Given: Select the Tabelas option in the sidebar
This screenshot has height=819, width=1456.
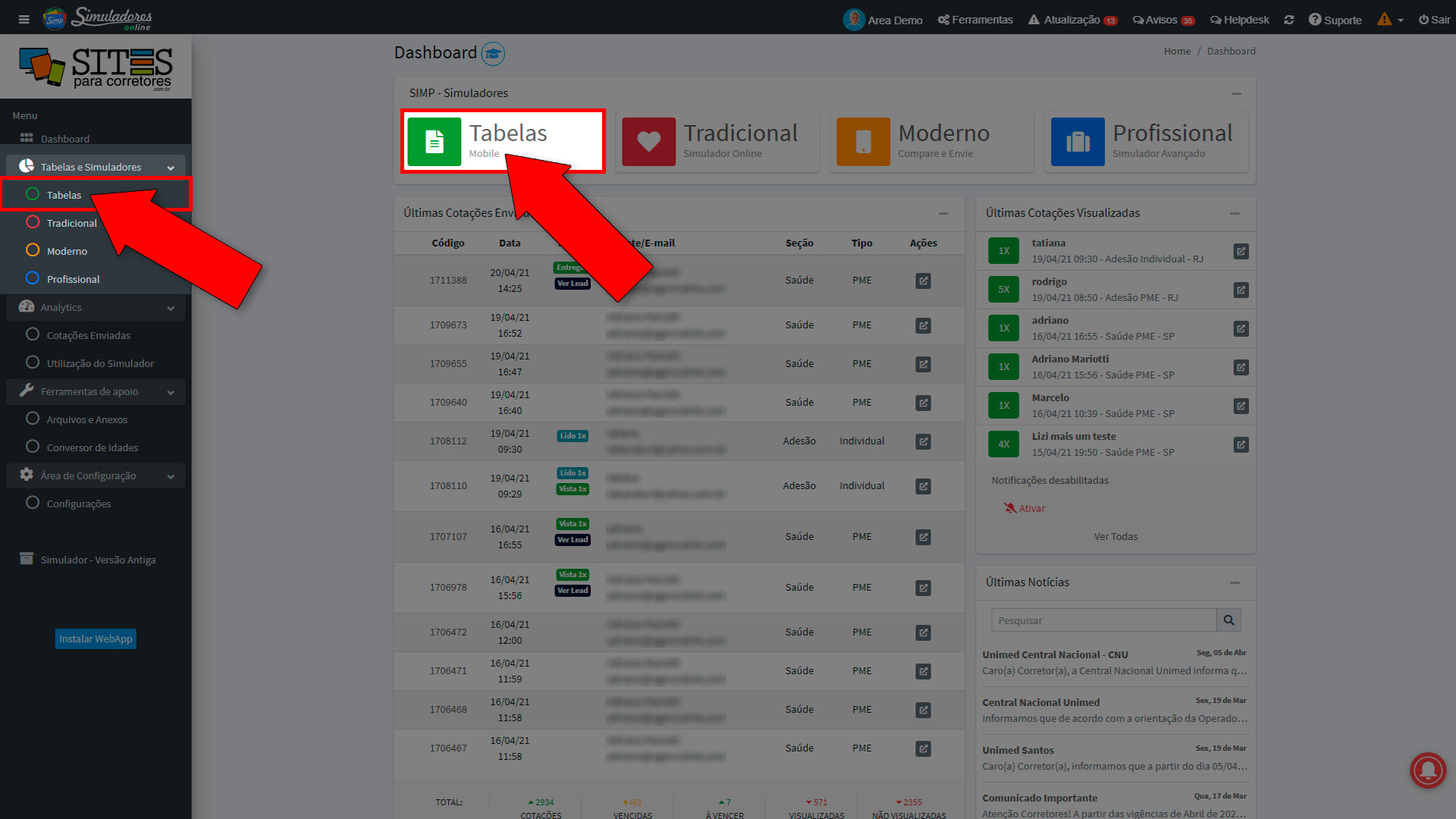Looking at the screenshot, I should tap(64, 195).
